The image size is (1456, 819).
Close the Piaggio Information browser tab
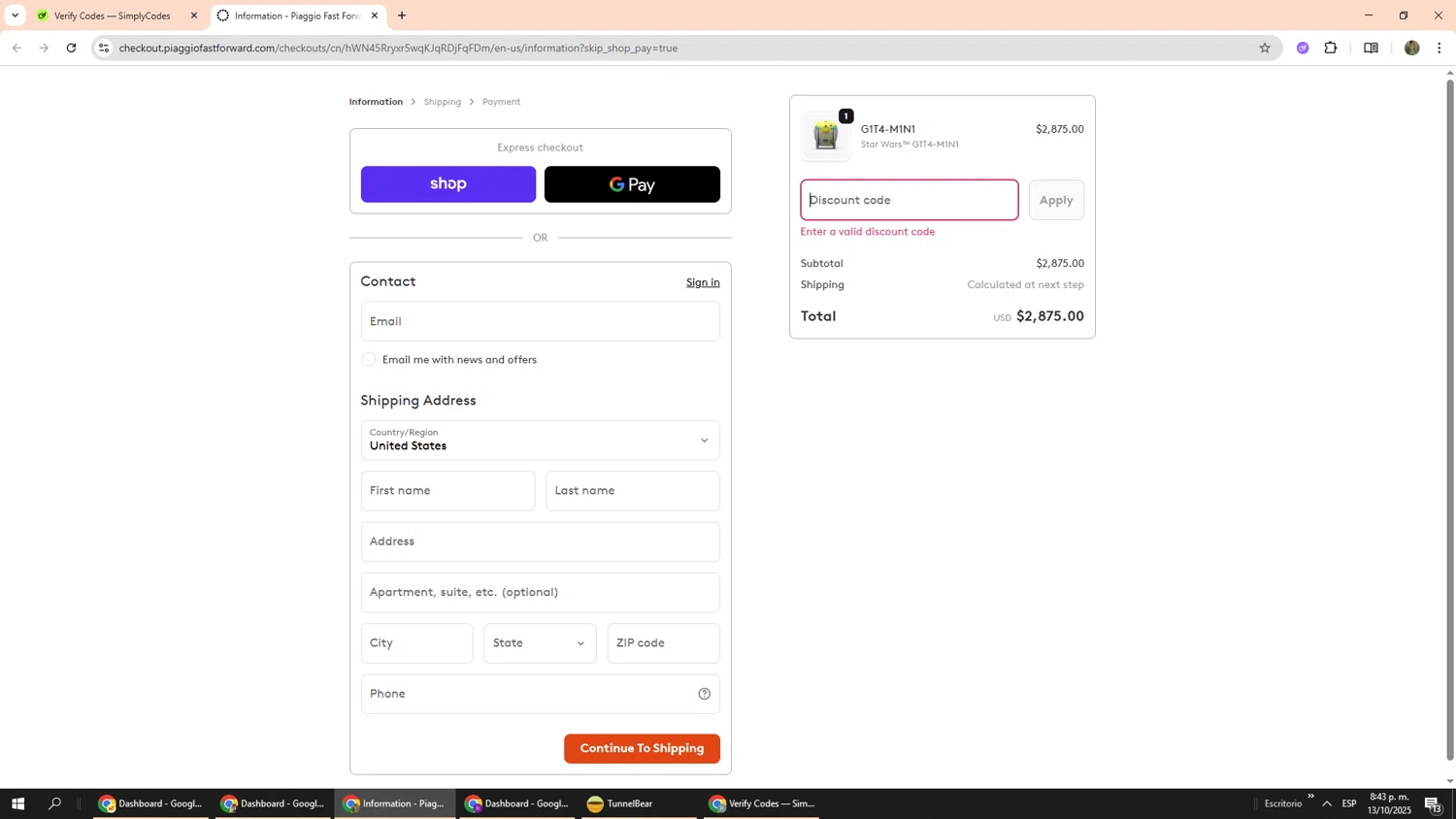(375, 16)
